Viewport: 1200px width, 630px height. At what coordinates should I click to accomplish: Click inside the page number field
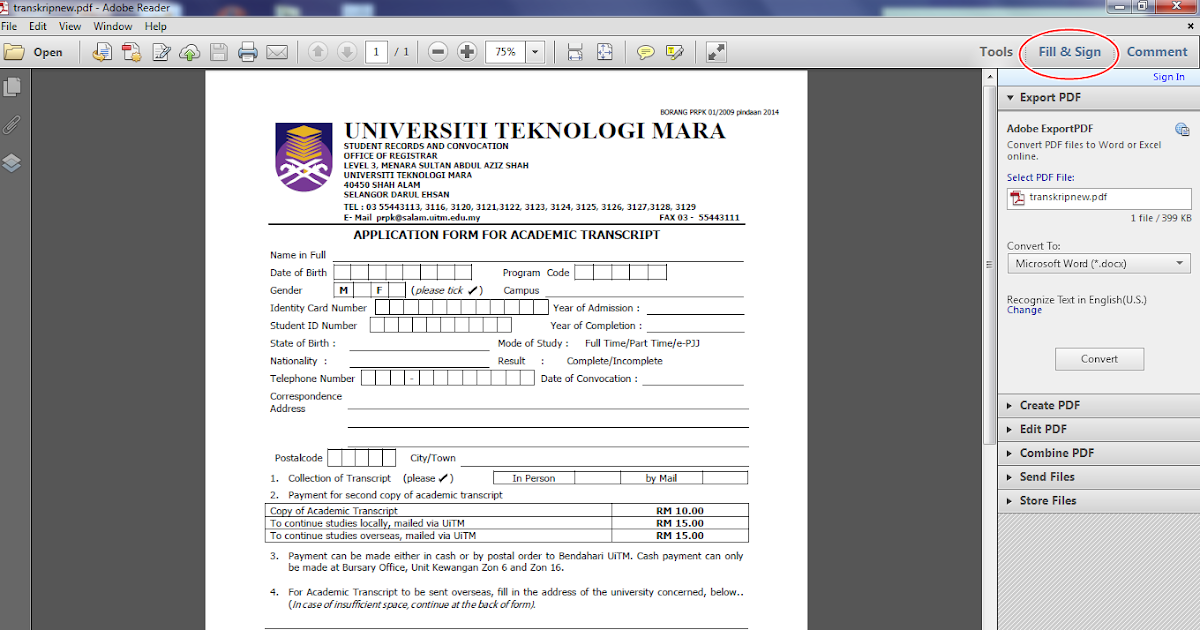coord(377,51)
